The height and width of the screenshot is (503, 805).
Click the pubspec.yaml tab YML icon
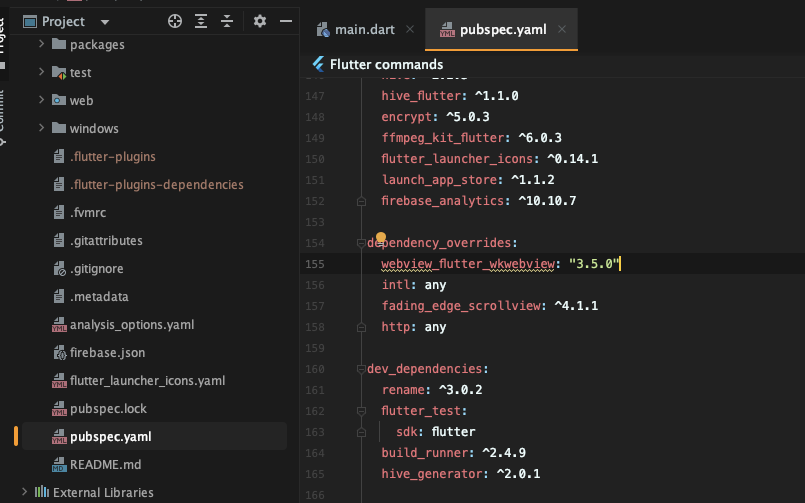pyautogui.click(x=447, y=30)
